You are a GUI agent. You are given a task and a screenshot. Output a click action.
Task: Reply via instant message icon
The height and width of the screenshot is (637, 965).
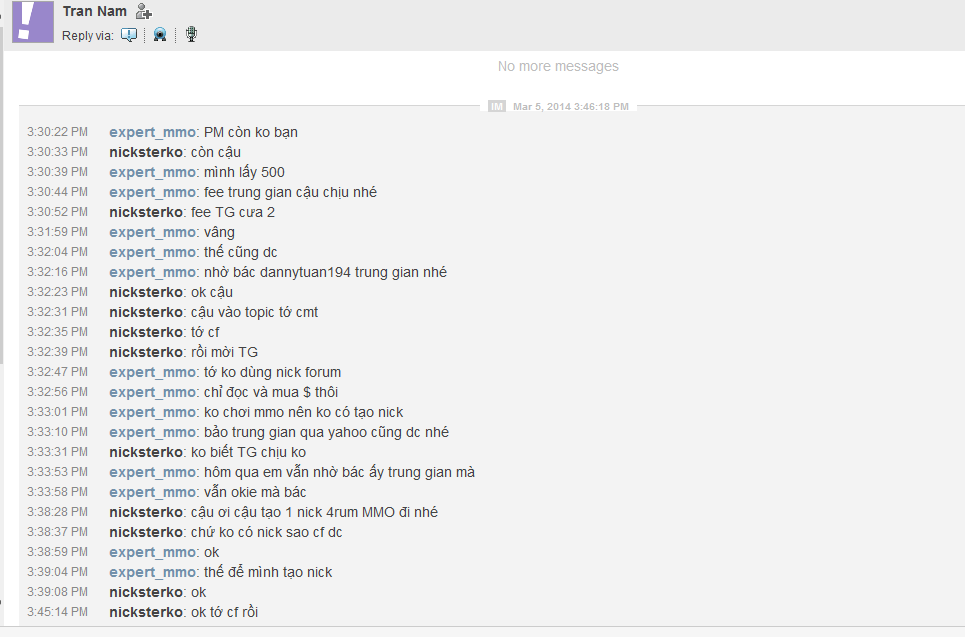[129, 35]
